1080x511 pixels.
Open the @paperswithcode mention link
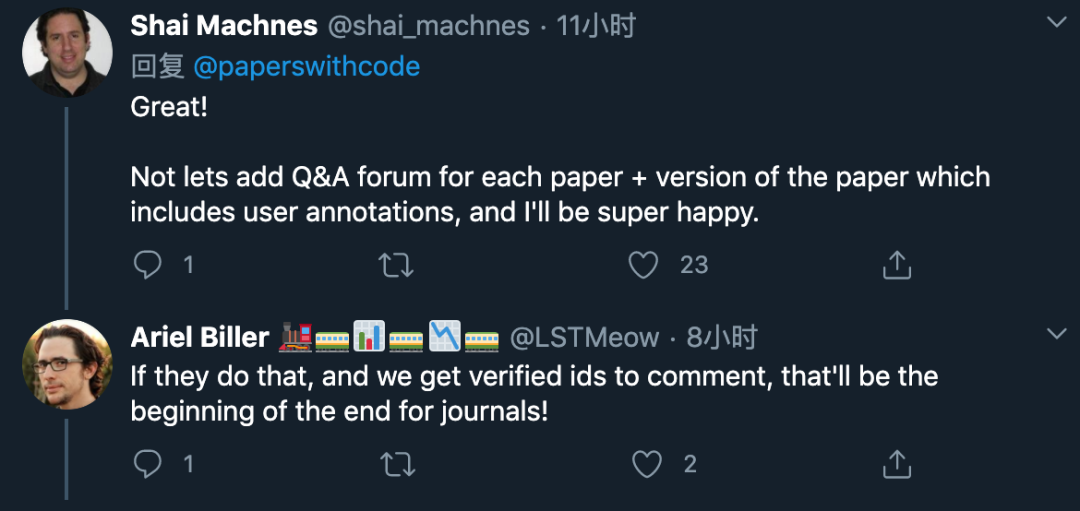pyautogui.click(x=306, y=66)
